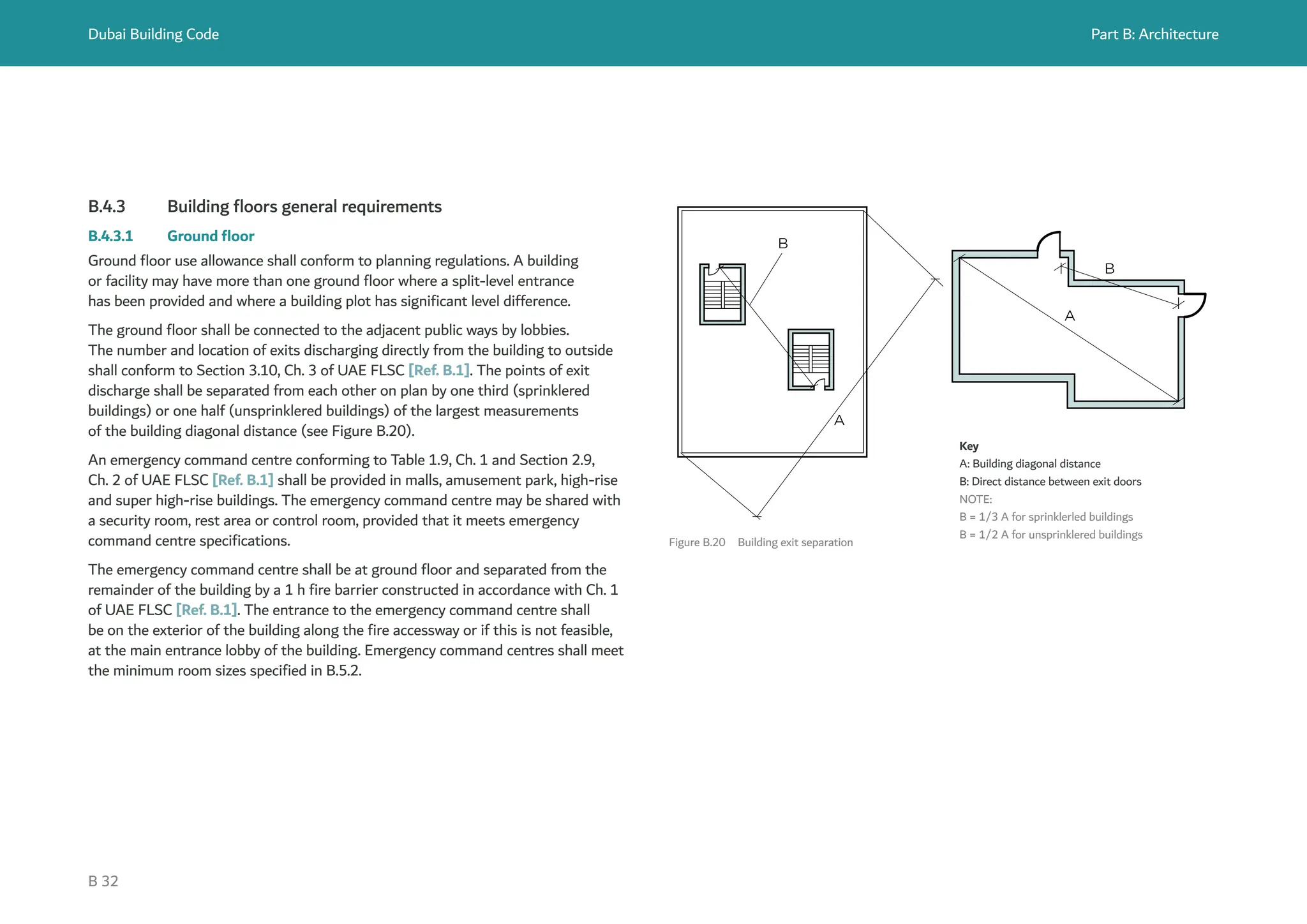Click the Building floors general requirements heading
This screenshot has width=1307, height=924.
(304, 207)
